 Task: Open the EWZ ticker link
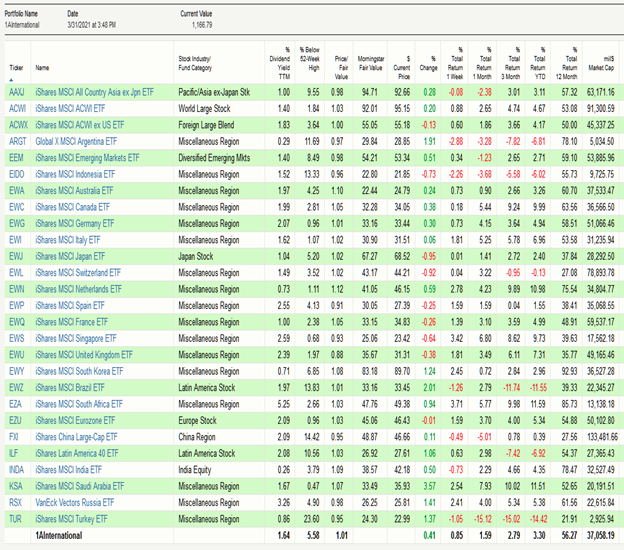(17, 388)
